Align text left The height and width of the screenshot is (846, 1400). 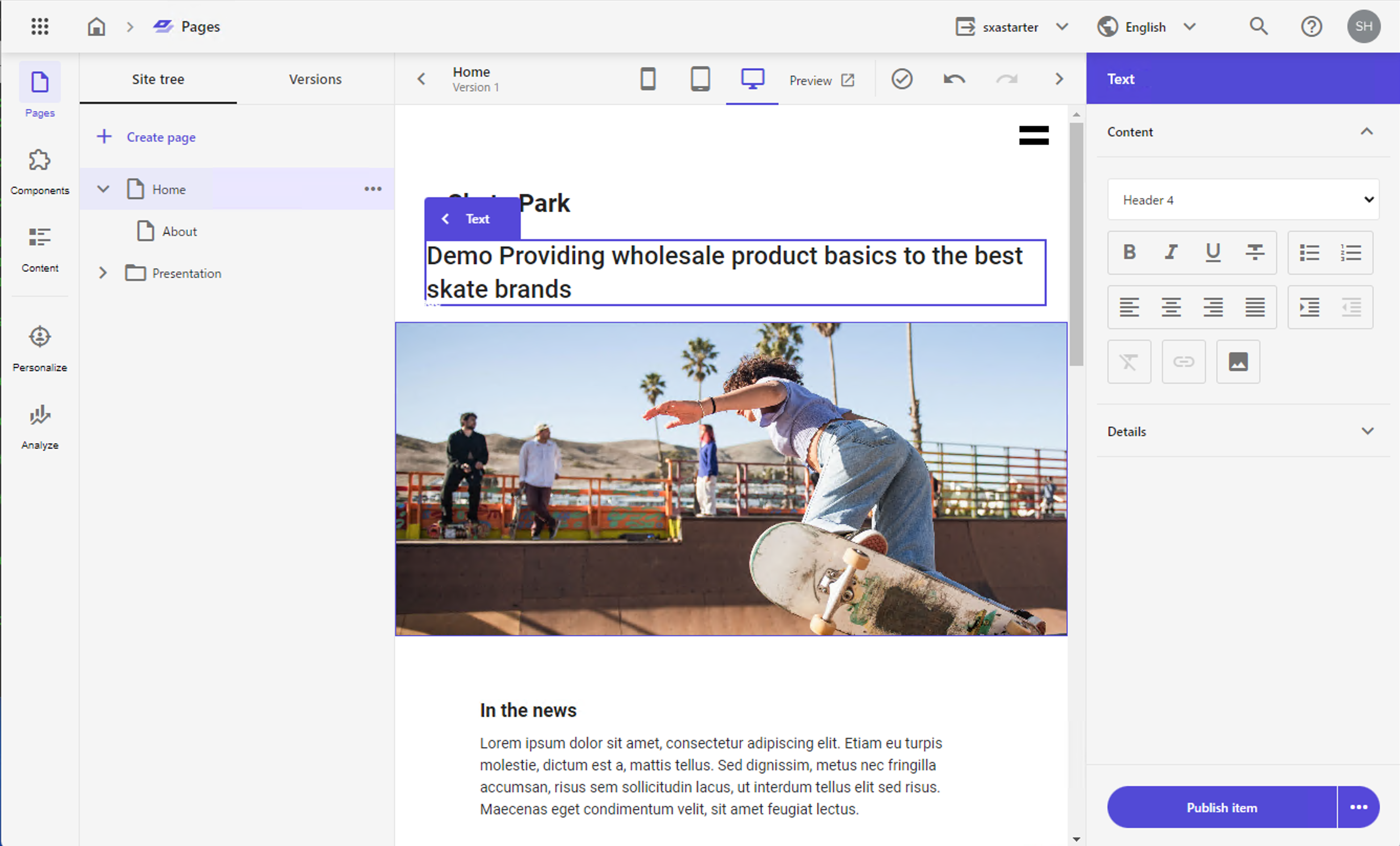1129,307
